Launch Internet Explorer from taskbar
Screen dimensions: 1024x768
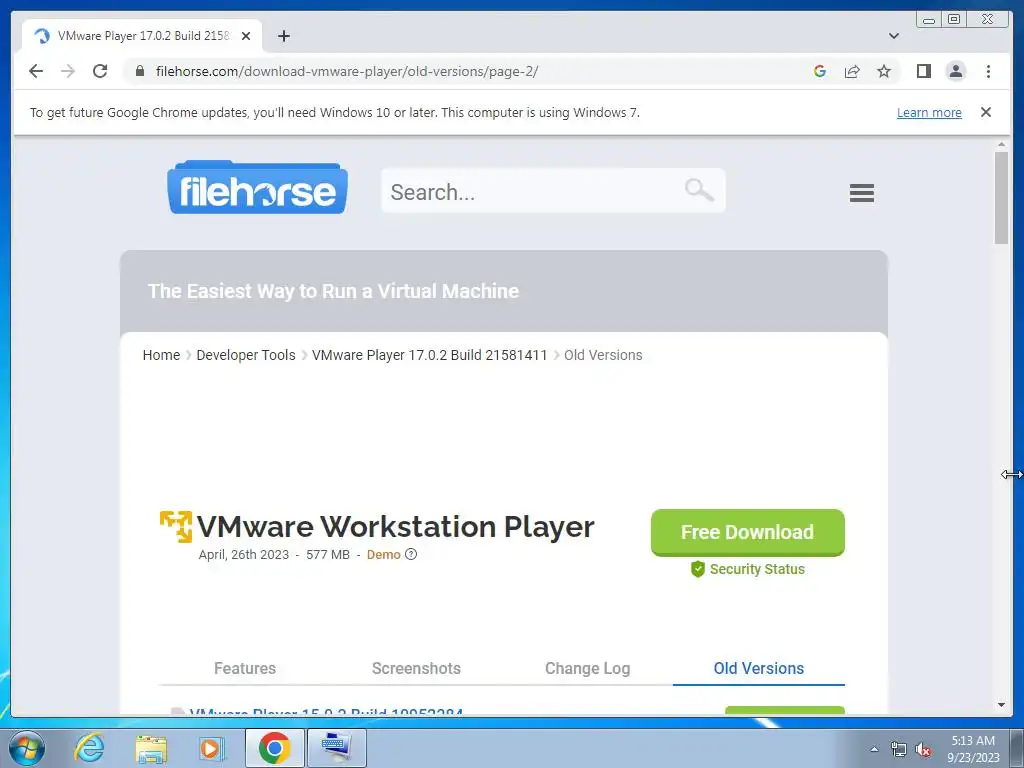pos(89,748)
